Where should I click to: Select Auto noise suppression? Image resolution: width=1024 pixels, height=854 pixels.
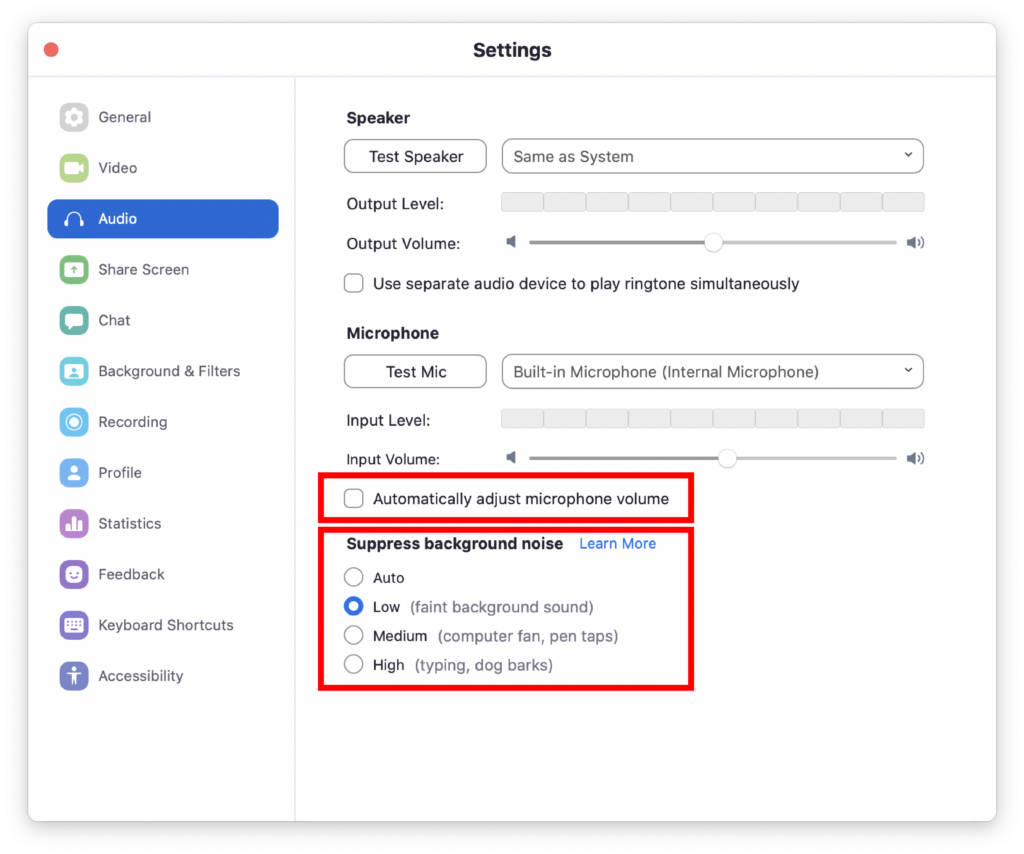354,577
